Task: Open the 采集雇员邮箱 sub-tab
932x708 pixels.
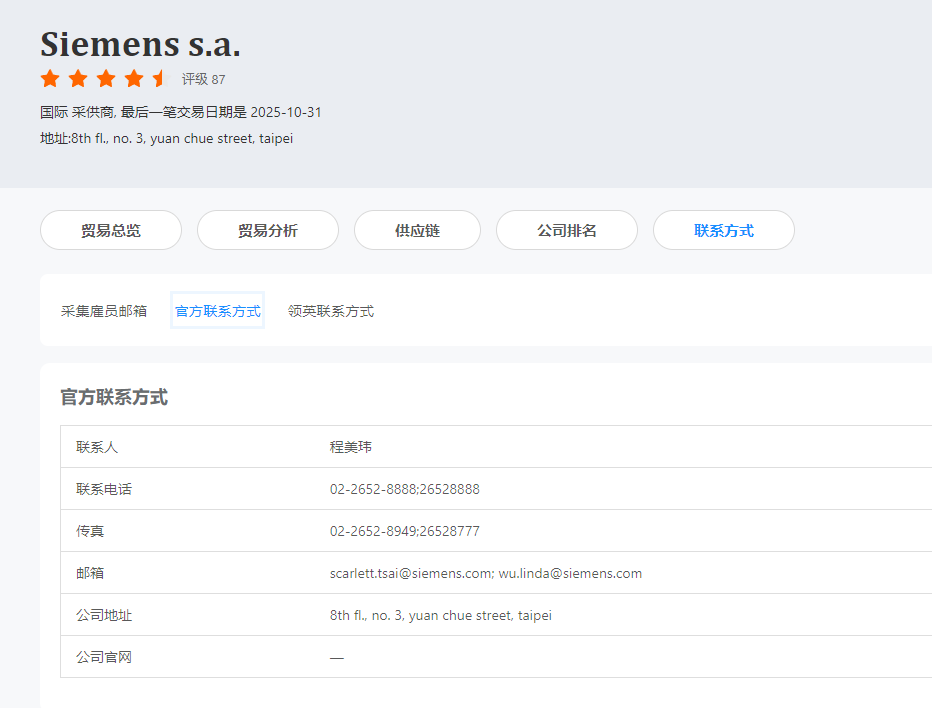Action: click(104, 311)
